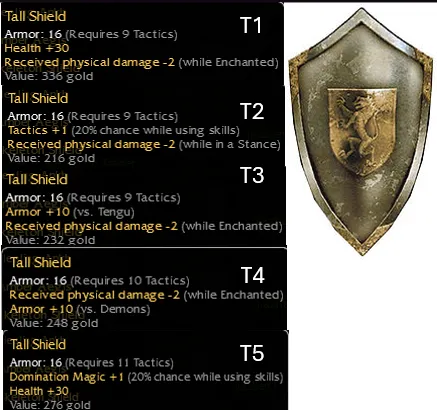Click 'while in a Stance' damage line

pos(144,144)
